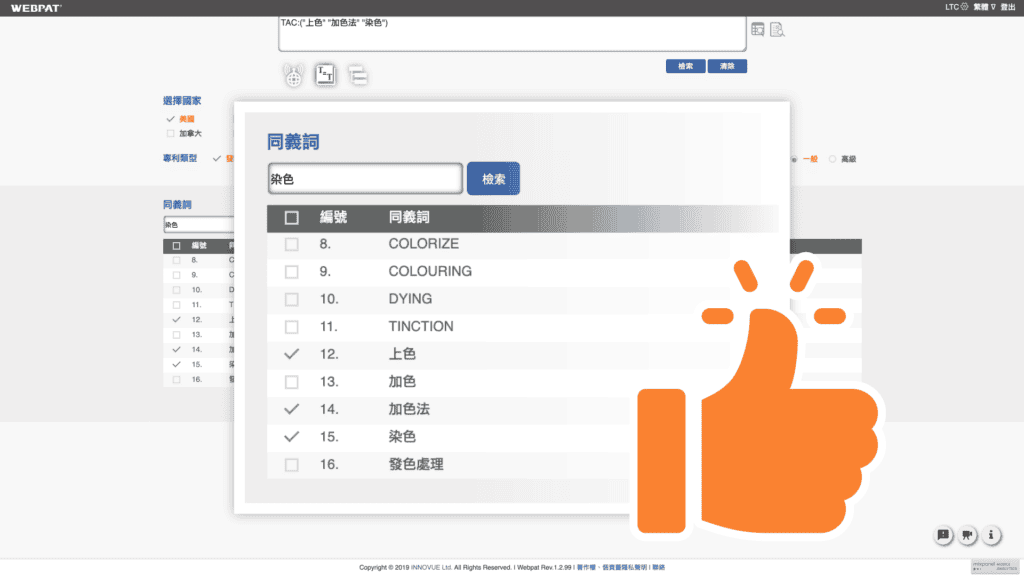Select the globe search mode icon
The width and height of the screenshot is (1024, 576).
point(292,74)
